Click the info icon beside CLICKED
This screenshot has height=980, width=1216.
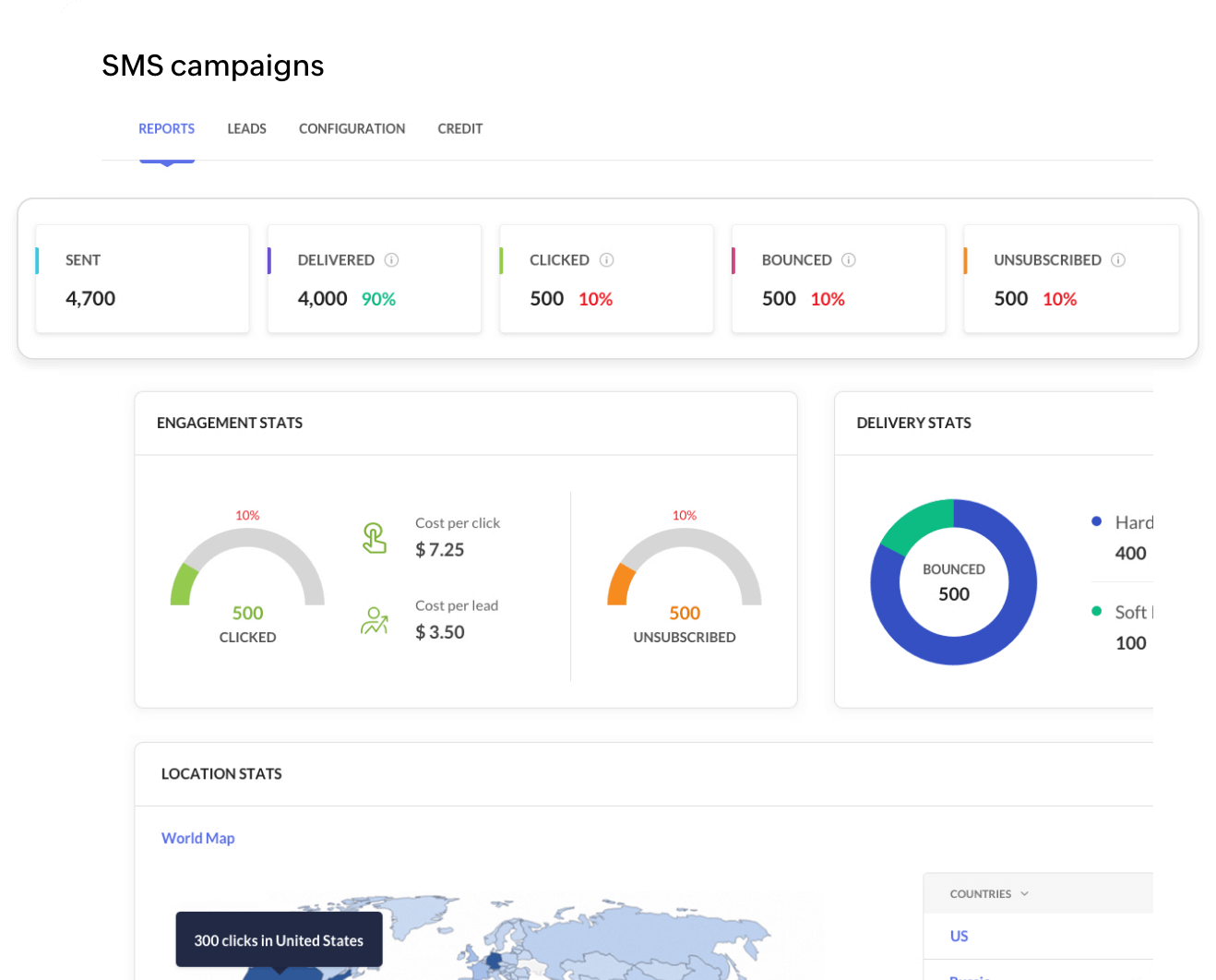607,260
